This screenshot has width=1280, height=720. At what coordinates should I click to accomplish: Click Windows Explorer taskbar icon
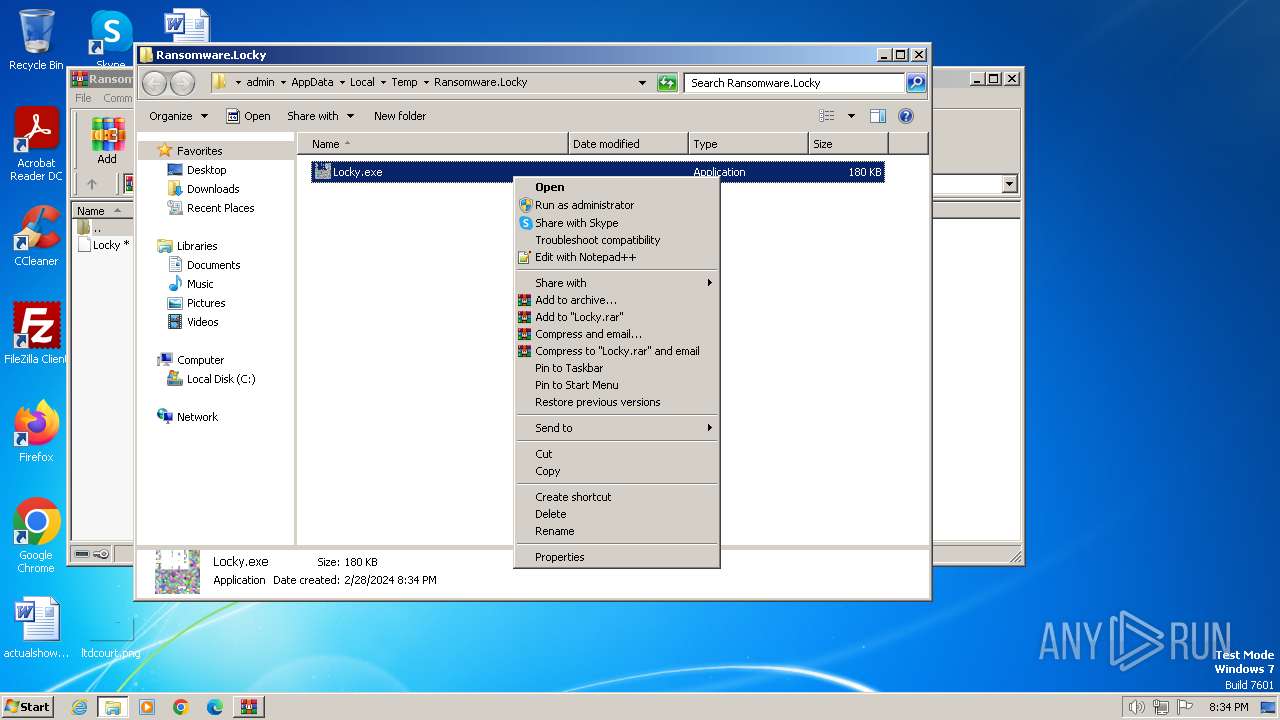pyautogui.click(x=113, y=707)
